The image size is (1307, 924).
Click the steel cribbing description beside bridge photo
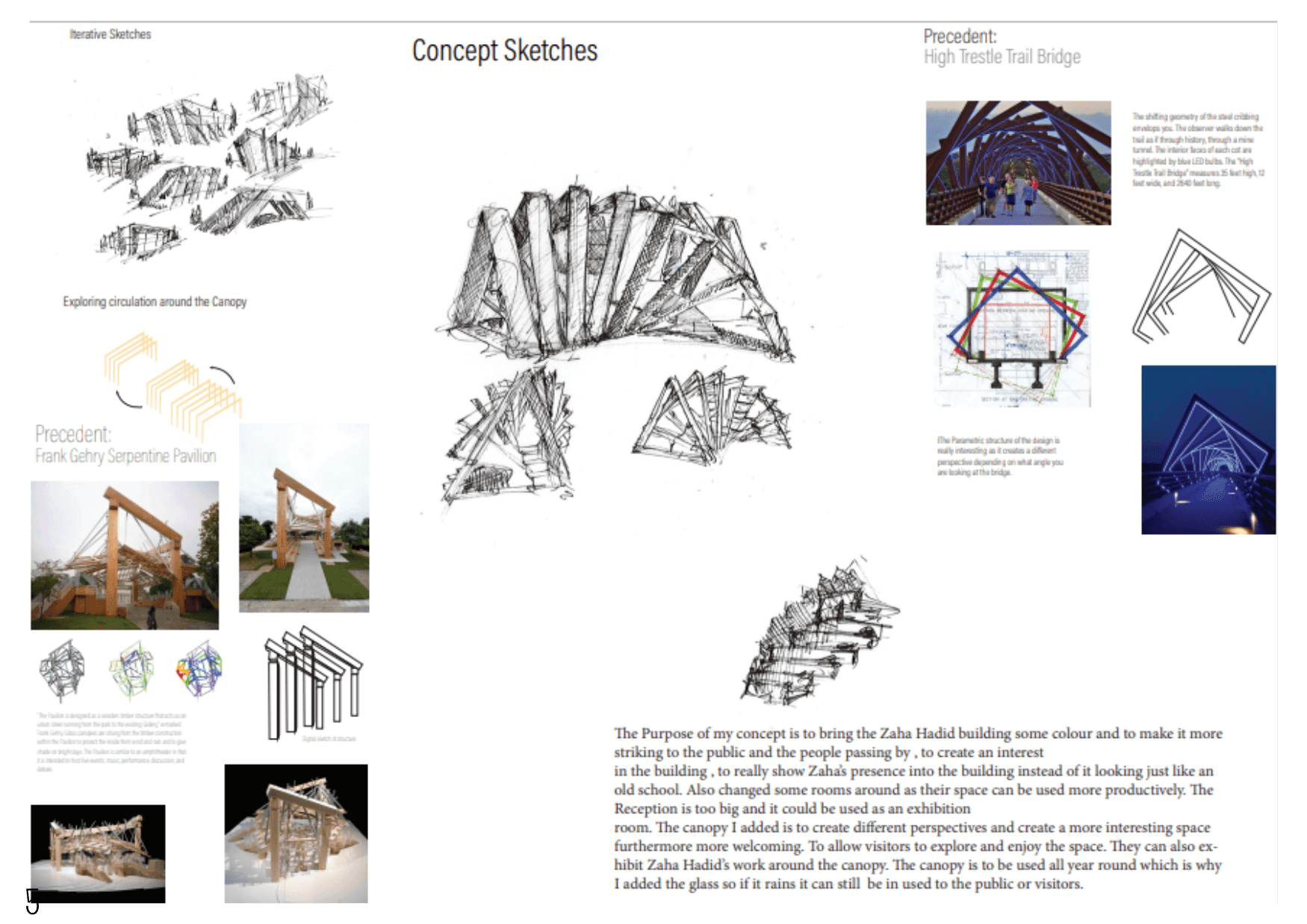[x=1198, y=150]
